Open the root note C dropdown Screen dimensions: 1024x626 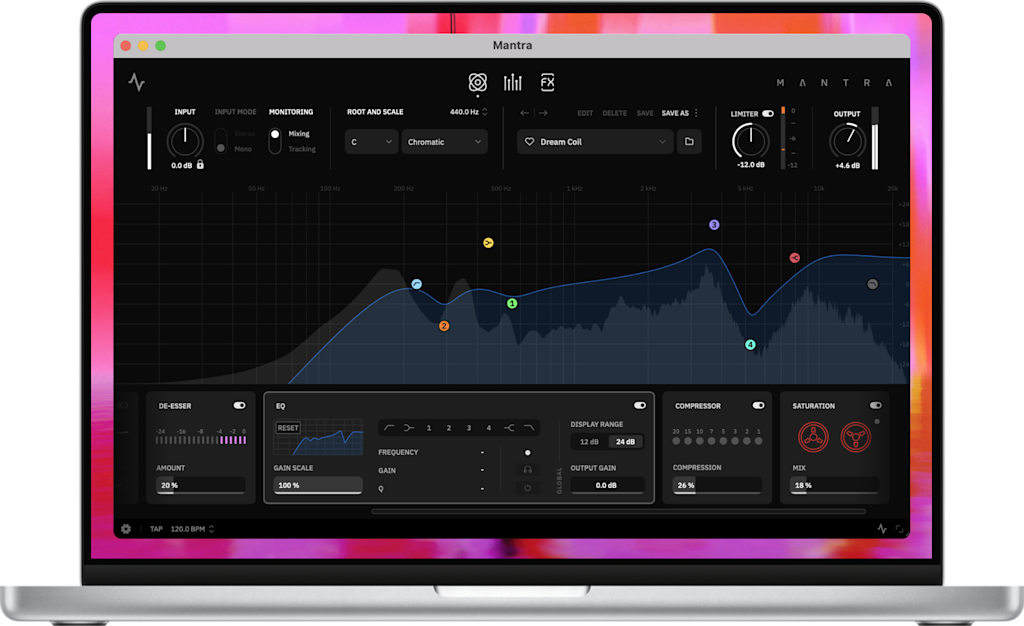click(371, 142)
